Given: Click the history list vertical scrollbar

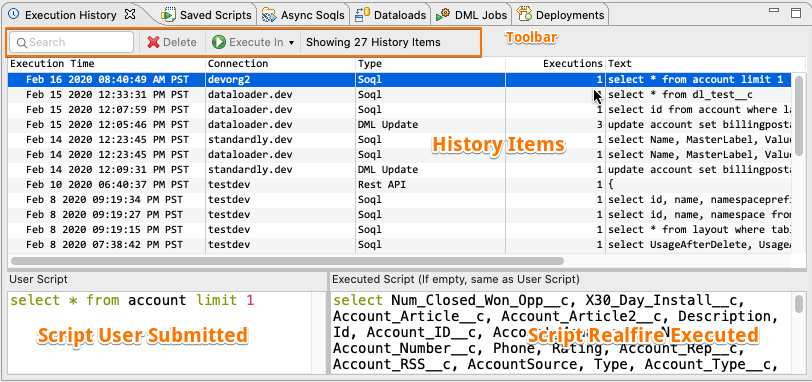Looking at the screenshot, I should coord(799,115).
